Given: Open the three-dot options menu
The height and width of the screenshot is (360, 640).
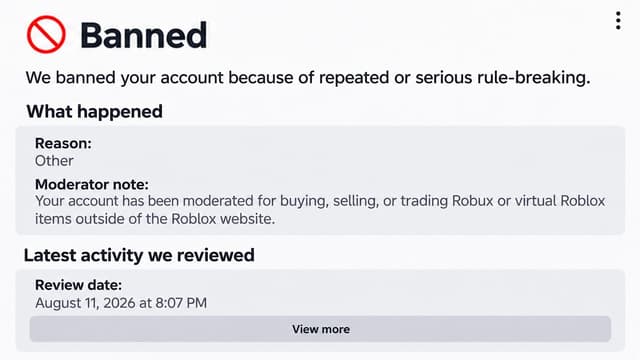Looking at the screenshot, I should [x=618, y=20].
